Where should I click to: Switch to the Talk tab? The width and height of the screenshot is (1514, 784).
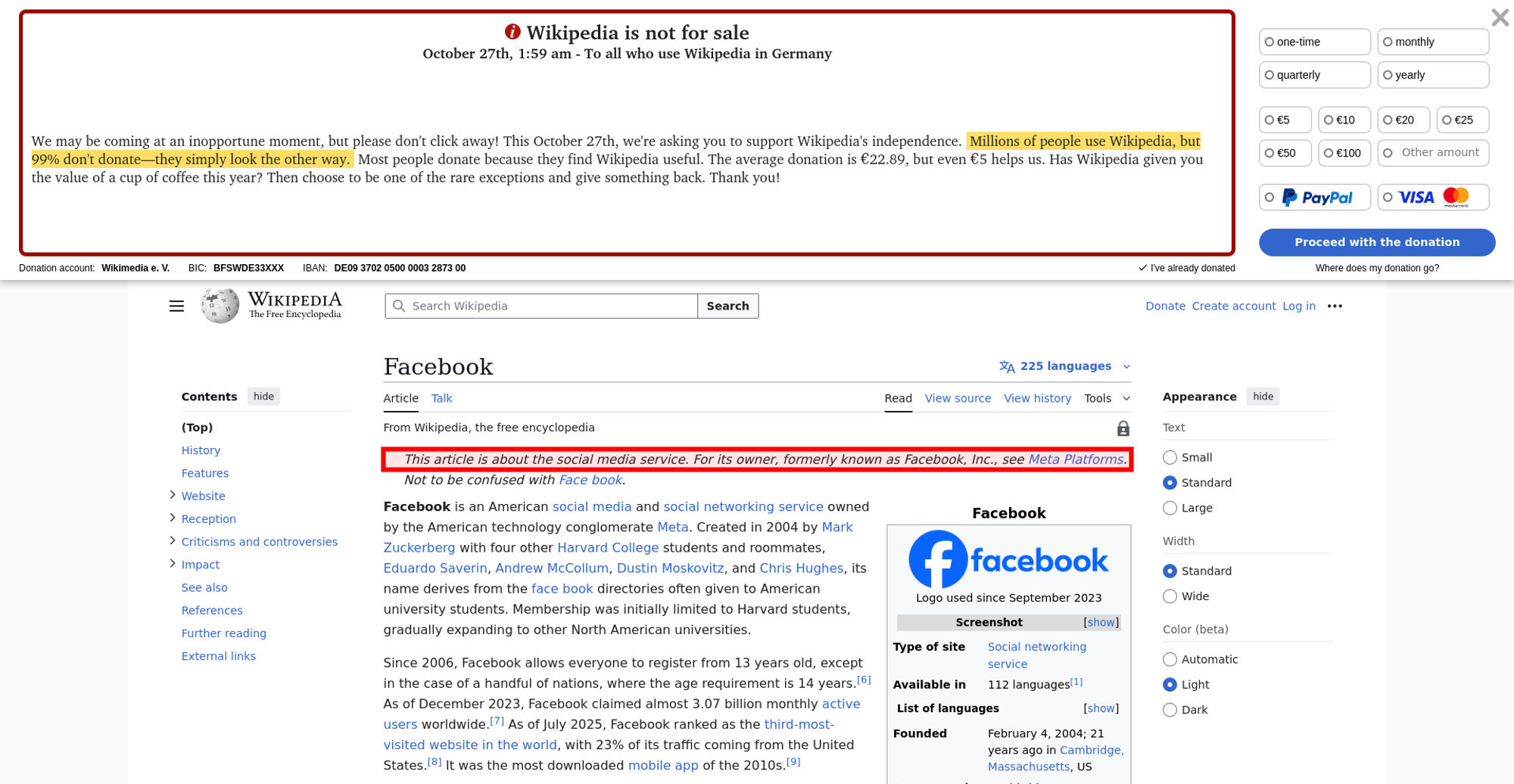tap(441, 398)
